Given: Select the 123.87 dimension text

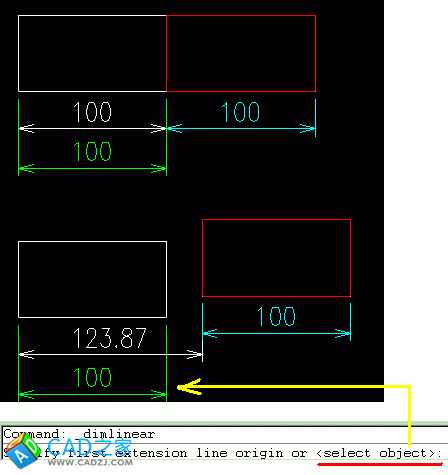Looking at the screenshot, I should (110, 338).
